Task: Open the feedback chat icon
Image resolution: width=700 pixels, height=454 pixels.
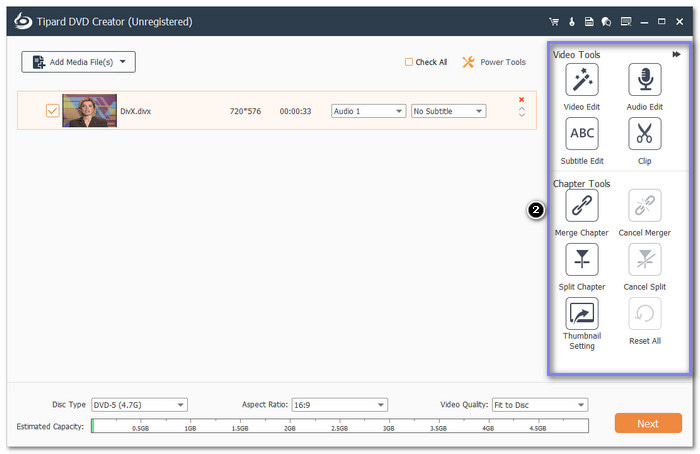Action: point(606,21)
